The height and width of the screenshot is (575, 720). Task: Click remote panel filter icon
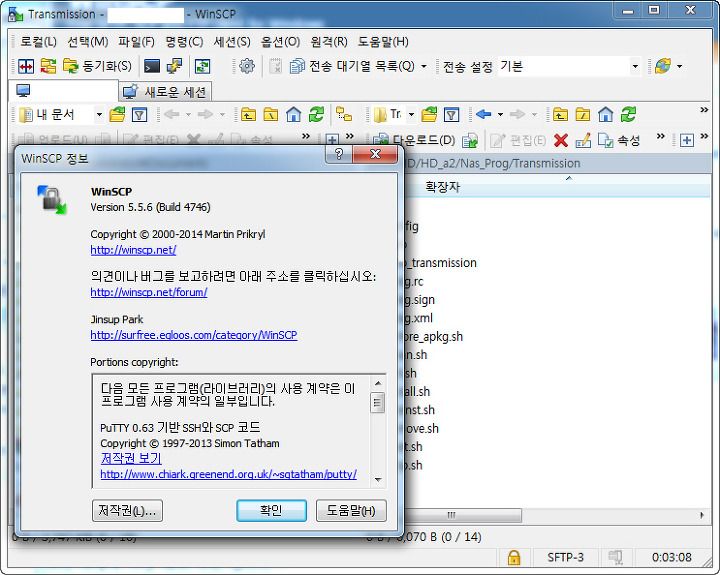click(x=451, y=114)
